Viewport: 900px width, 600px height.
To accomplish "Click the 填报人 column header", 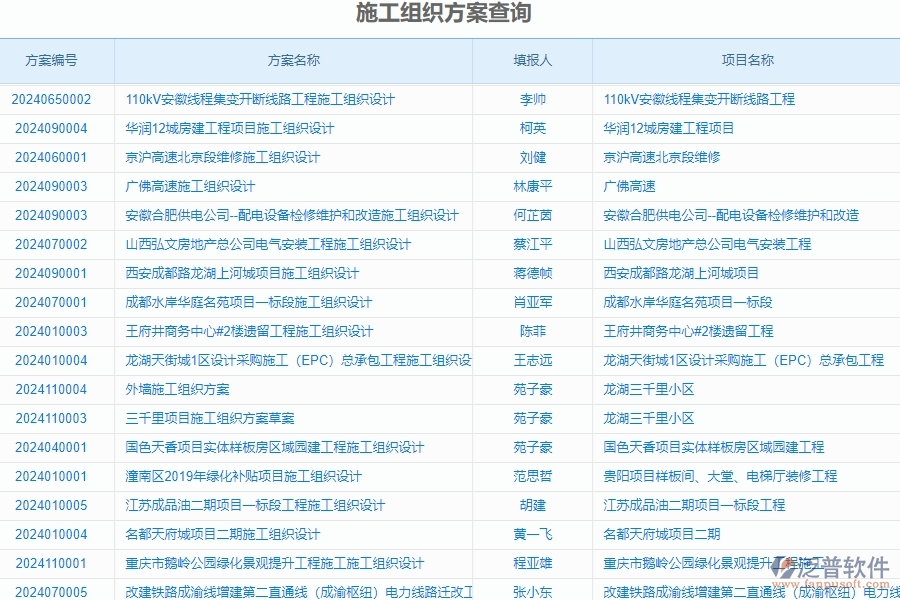I will (532, 60).
